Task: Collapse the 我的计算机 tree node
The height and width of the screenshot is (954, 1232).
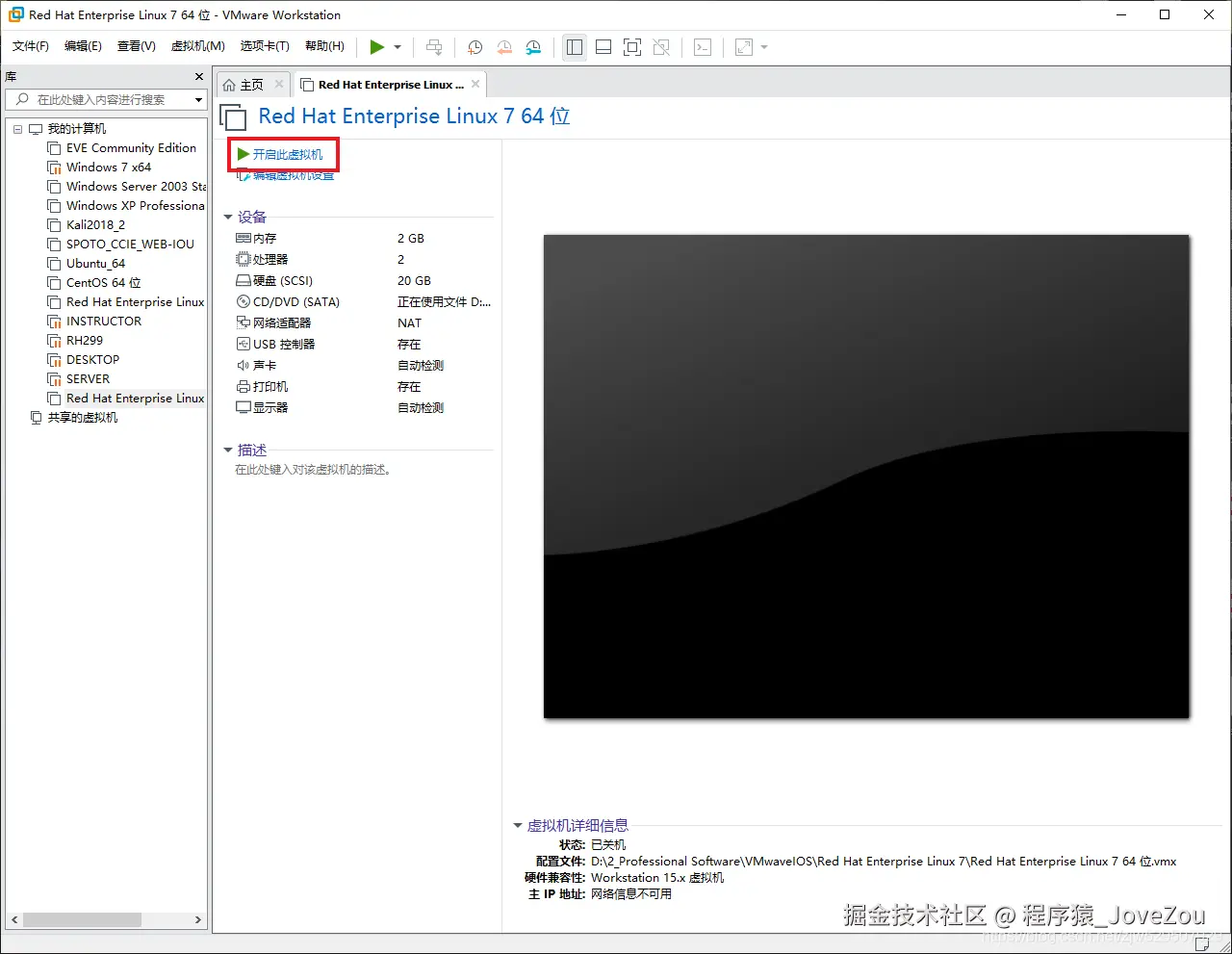Action: tap(17, 129)
